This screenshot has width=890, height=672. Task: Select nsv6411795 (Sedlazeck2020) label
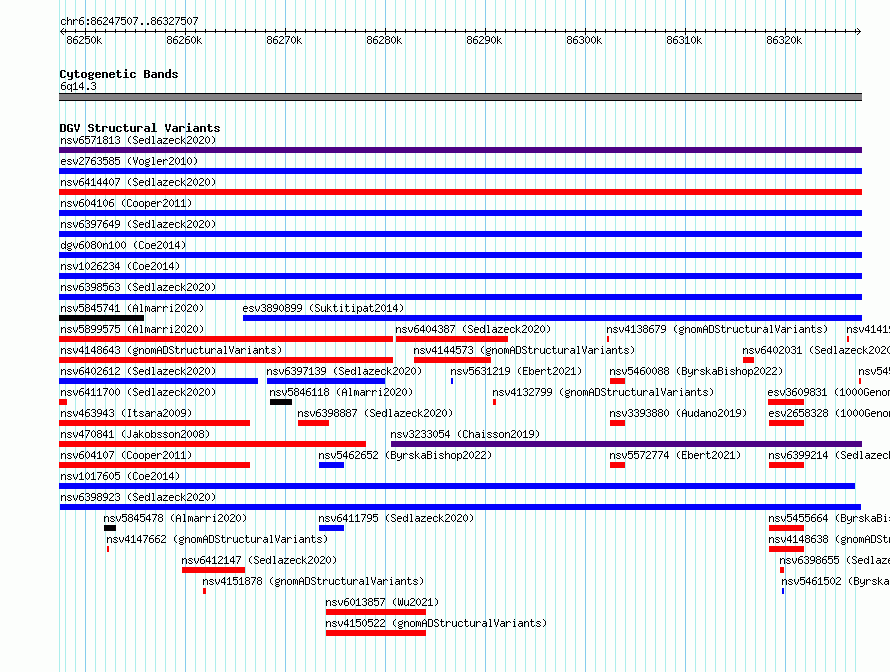point(396,518)
